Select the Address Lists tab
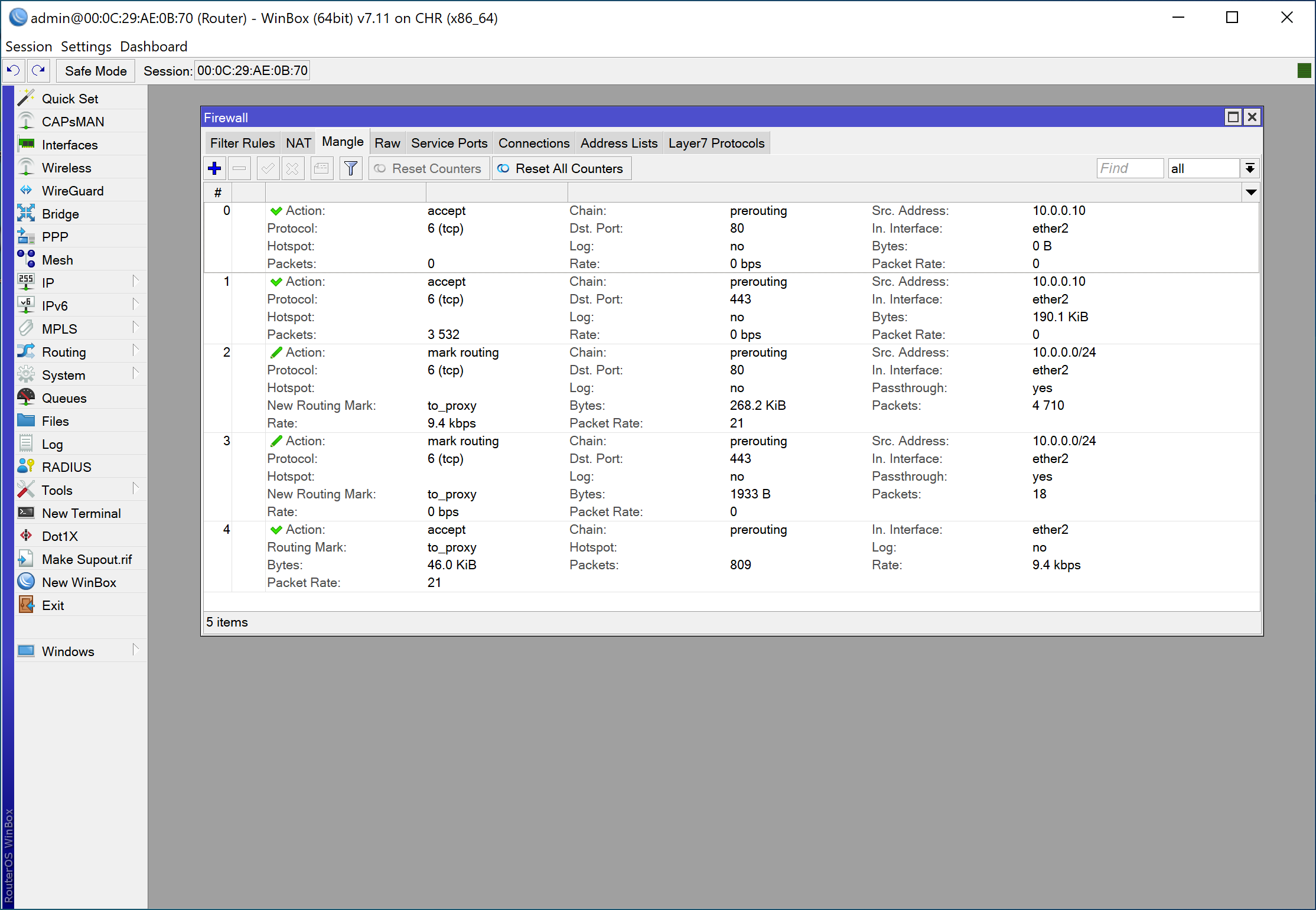 618,142
